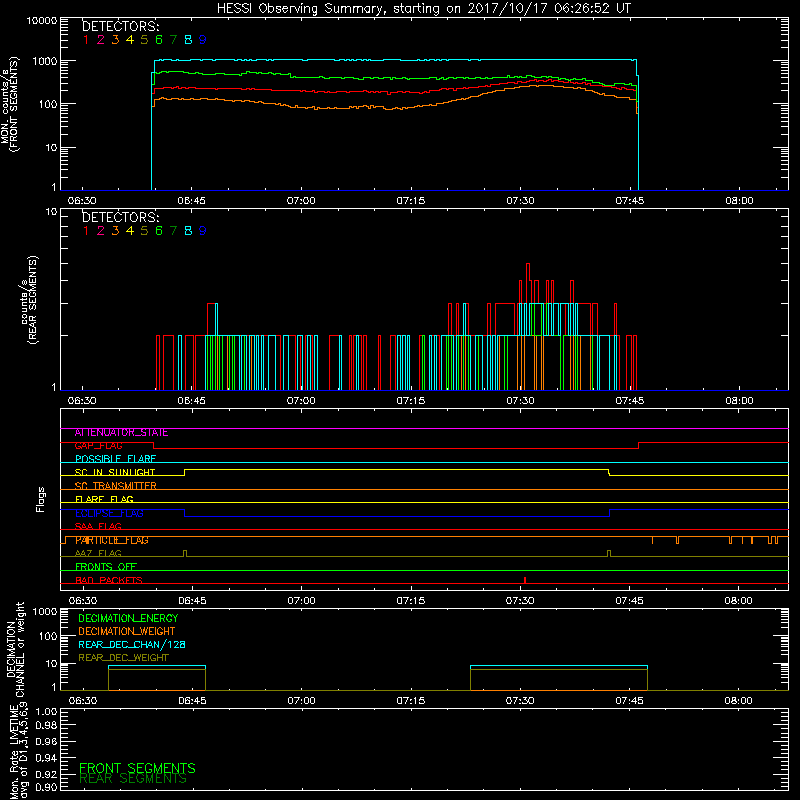
Task: Click the ATTENUATOR_STATE flag label
Action: 121,433
